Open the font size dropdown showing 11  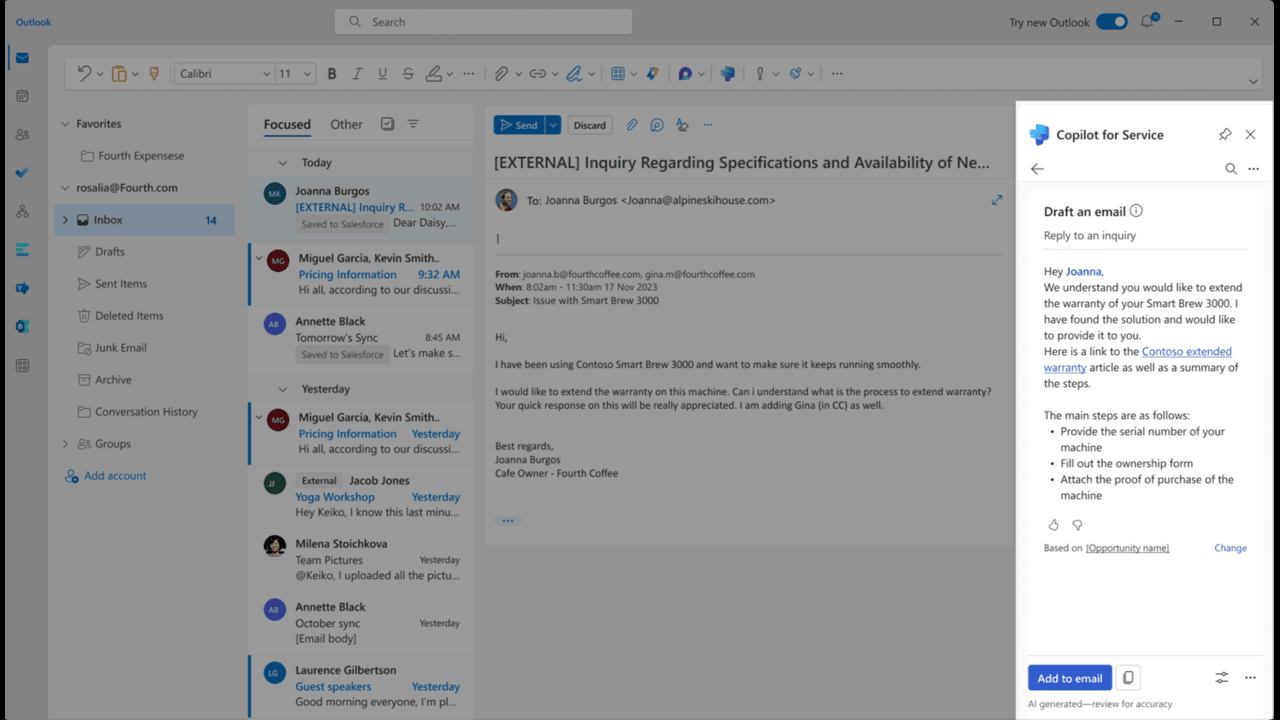pos(295,73)
